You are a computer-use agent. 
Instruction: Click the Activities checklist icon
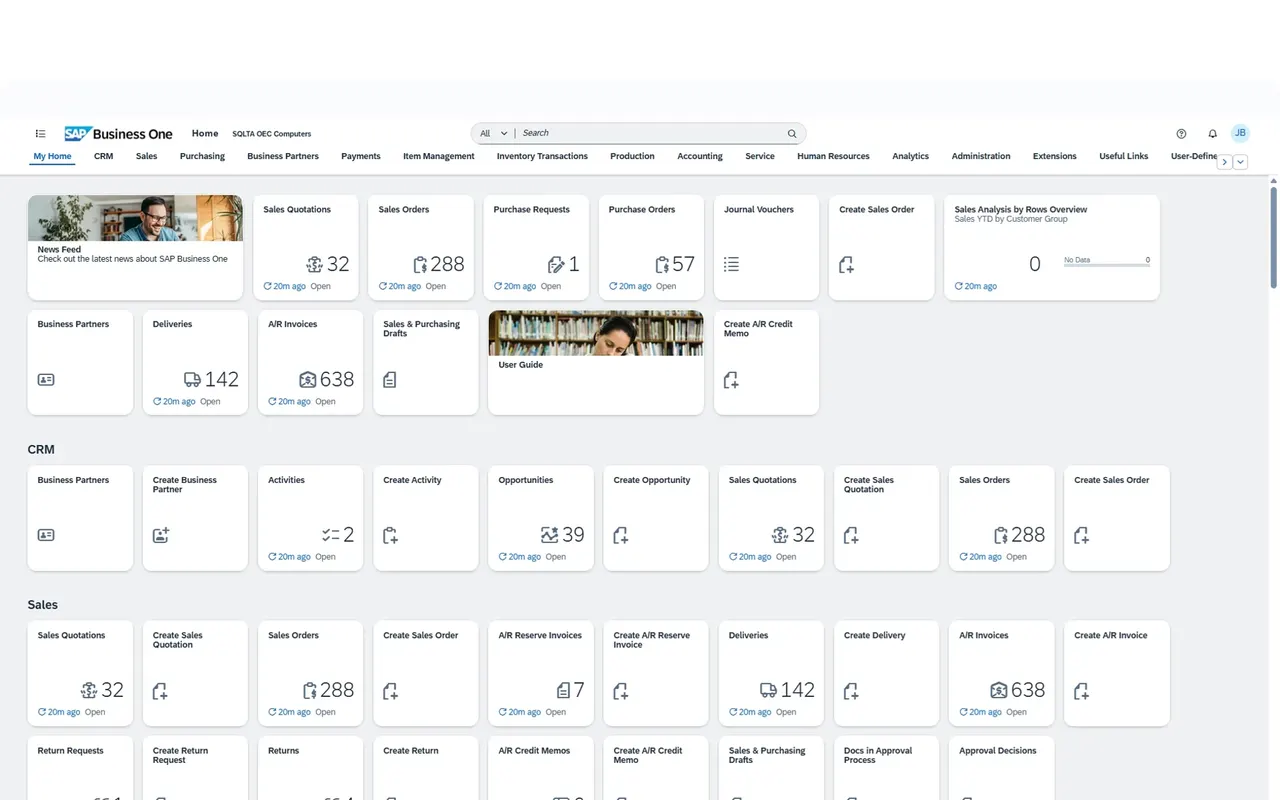coord(331,535)
